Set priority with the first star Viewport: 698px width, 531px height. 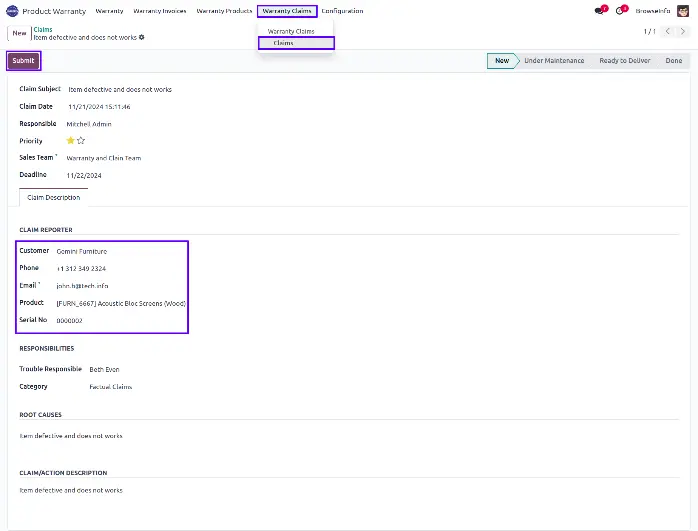click(x=70, y=141)
